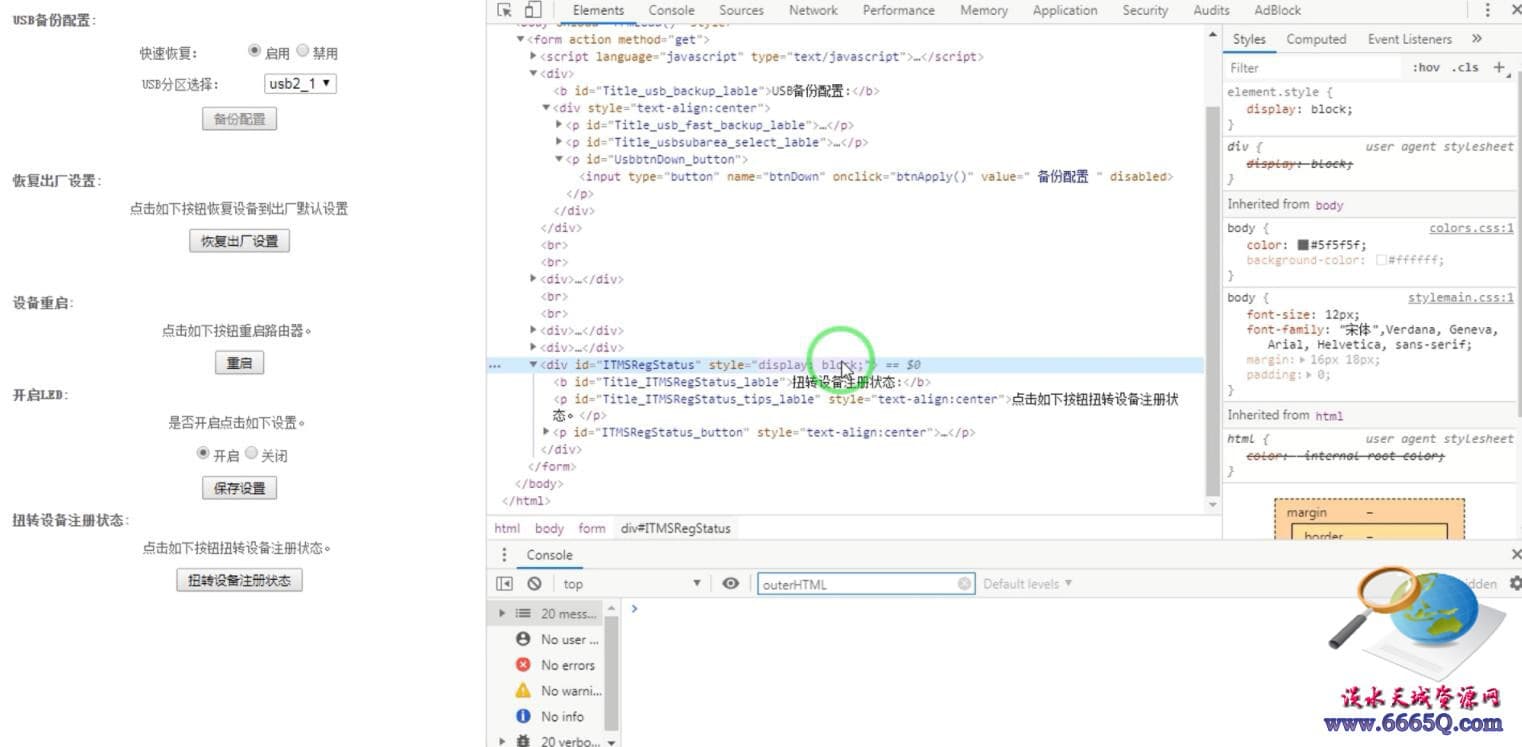Select the No user messages row

click(x=558, y=639)
